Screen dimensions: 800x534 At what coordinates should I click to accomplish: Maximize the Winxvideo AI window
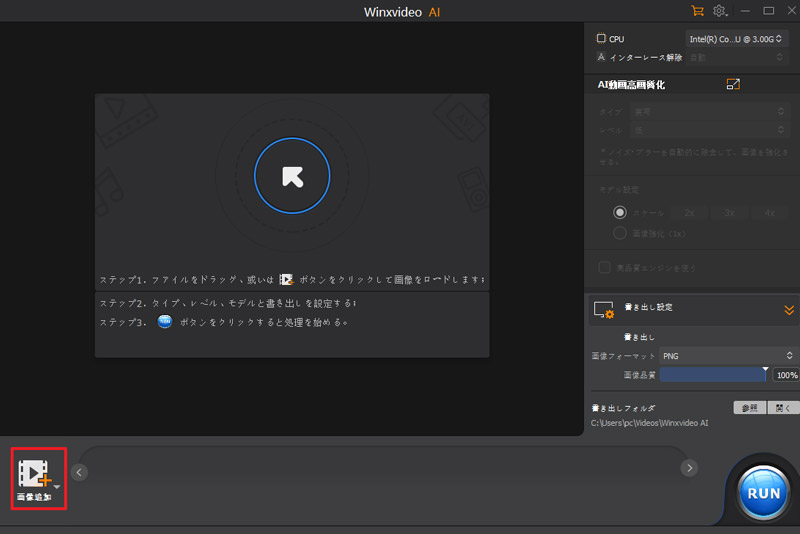pyautogui.click(x=768, y=11)
